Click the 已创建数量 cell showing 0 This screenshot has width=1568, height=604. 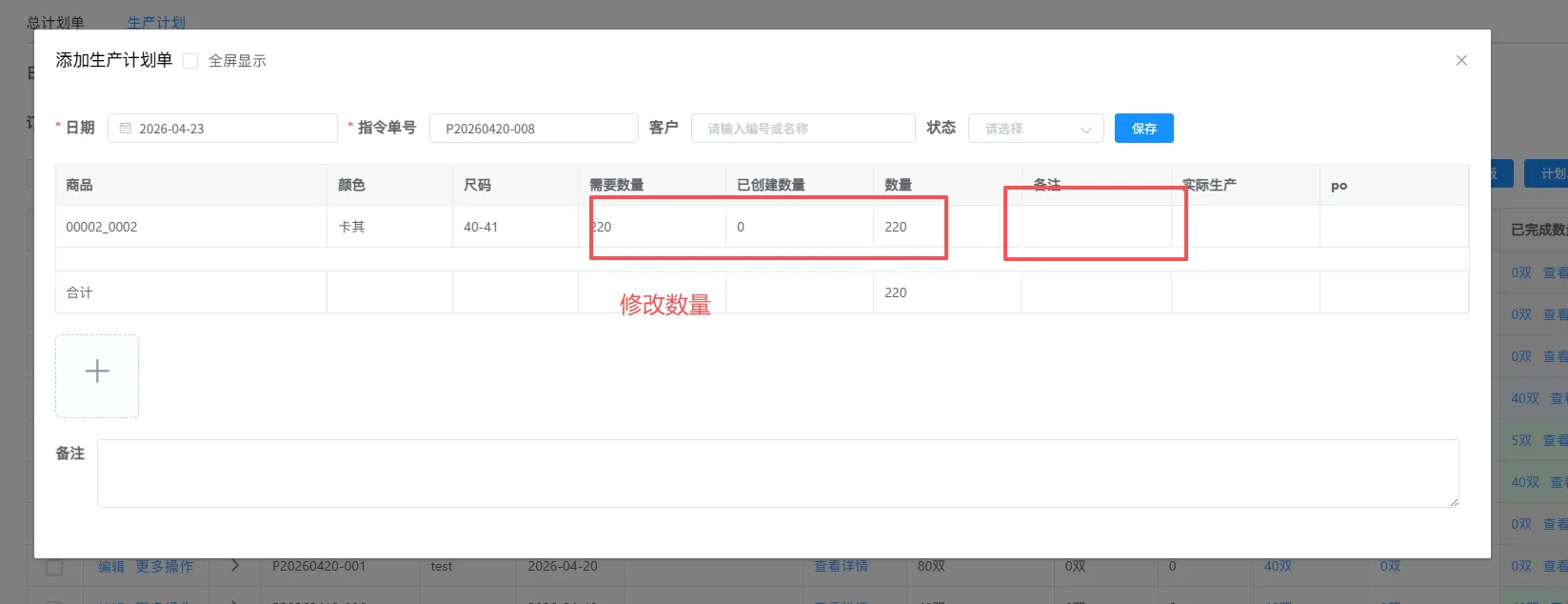pos(799,227)
